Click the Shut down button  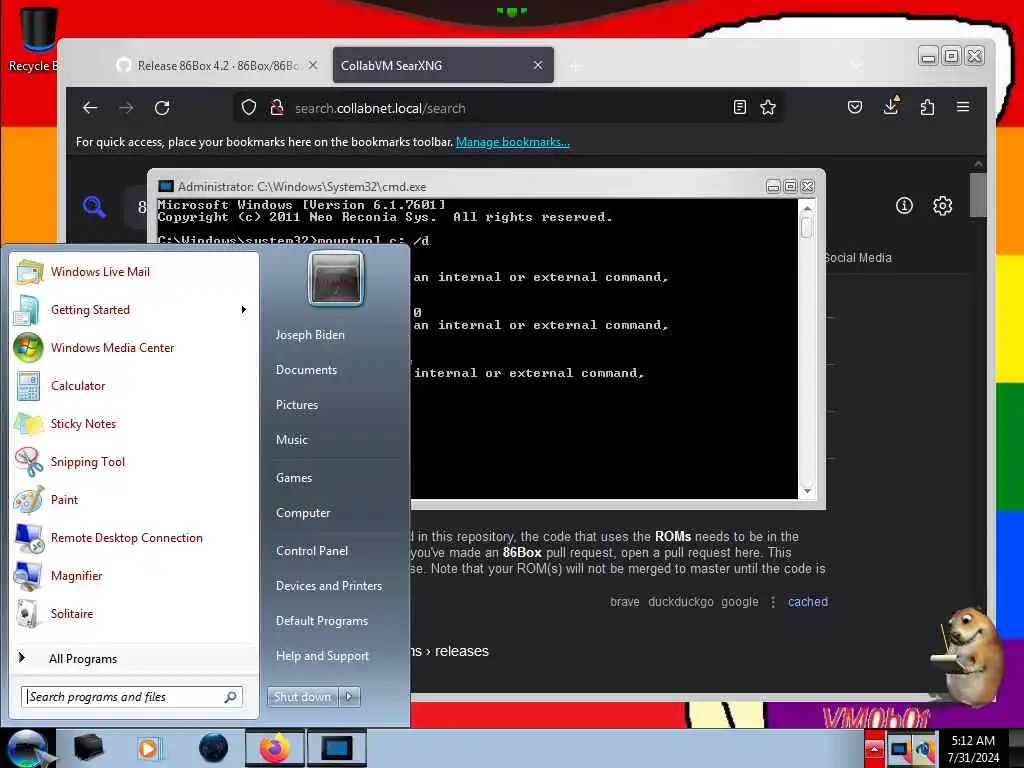coord(302,697)
